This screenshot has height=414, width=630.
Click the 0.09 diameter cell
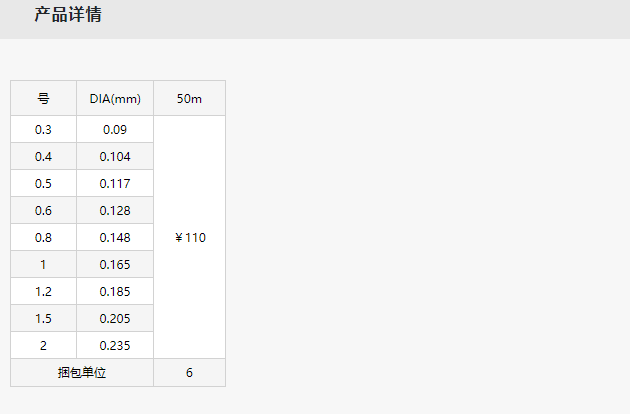coord(115,129)
